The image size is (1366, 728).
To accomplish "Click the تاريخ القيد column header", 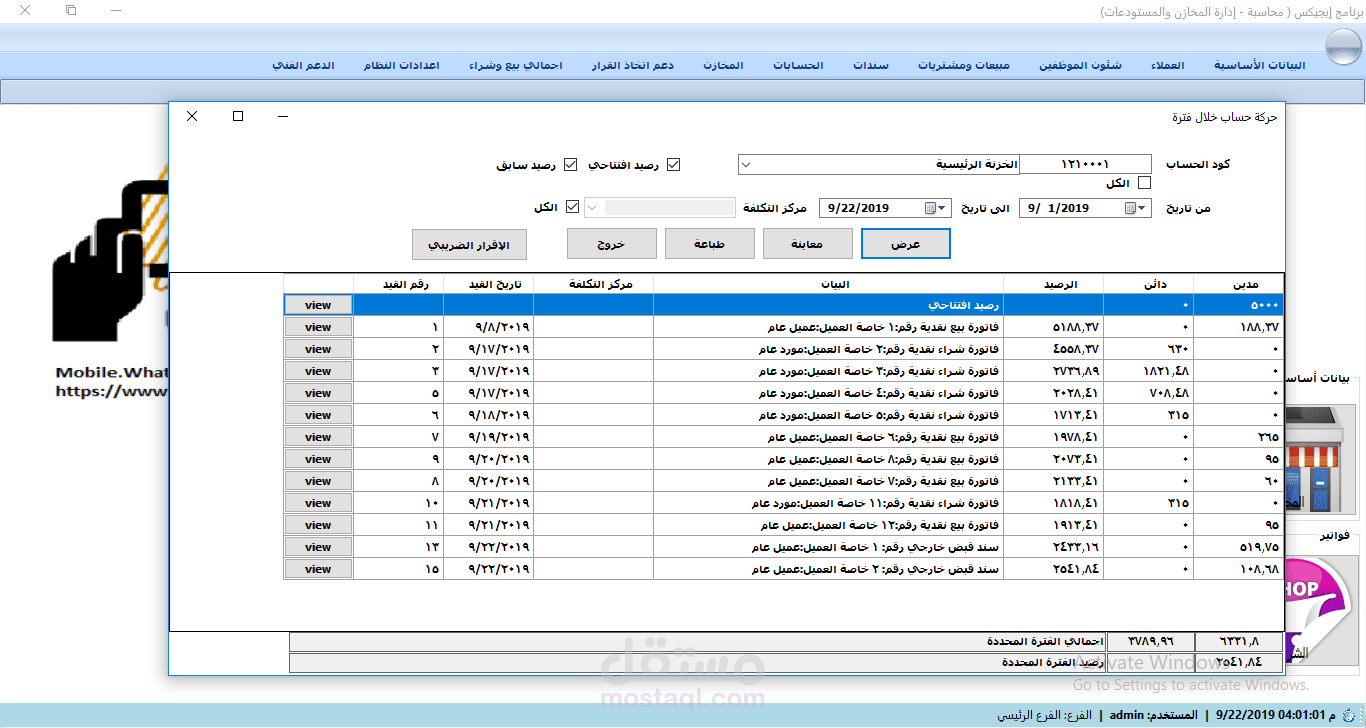I will [x=488, y=283].
